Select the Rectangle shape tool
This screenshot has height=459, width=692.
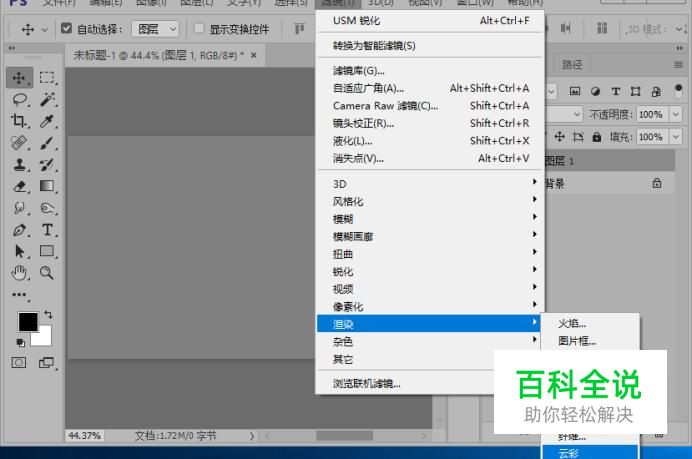pos(47,251)
